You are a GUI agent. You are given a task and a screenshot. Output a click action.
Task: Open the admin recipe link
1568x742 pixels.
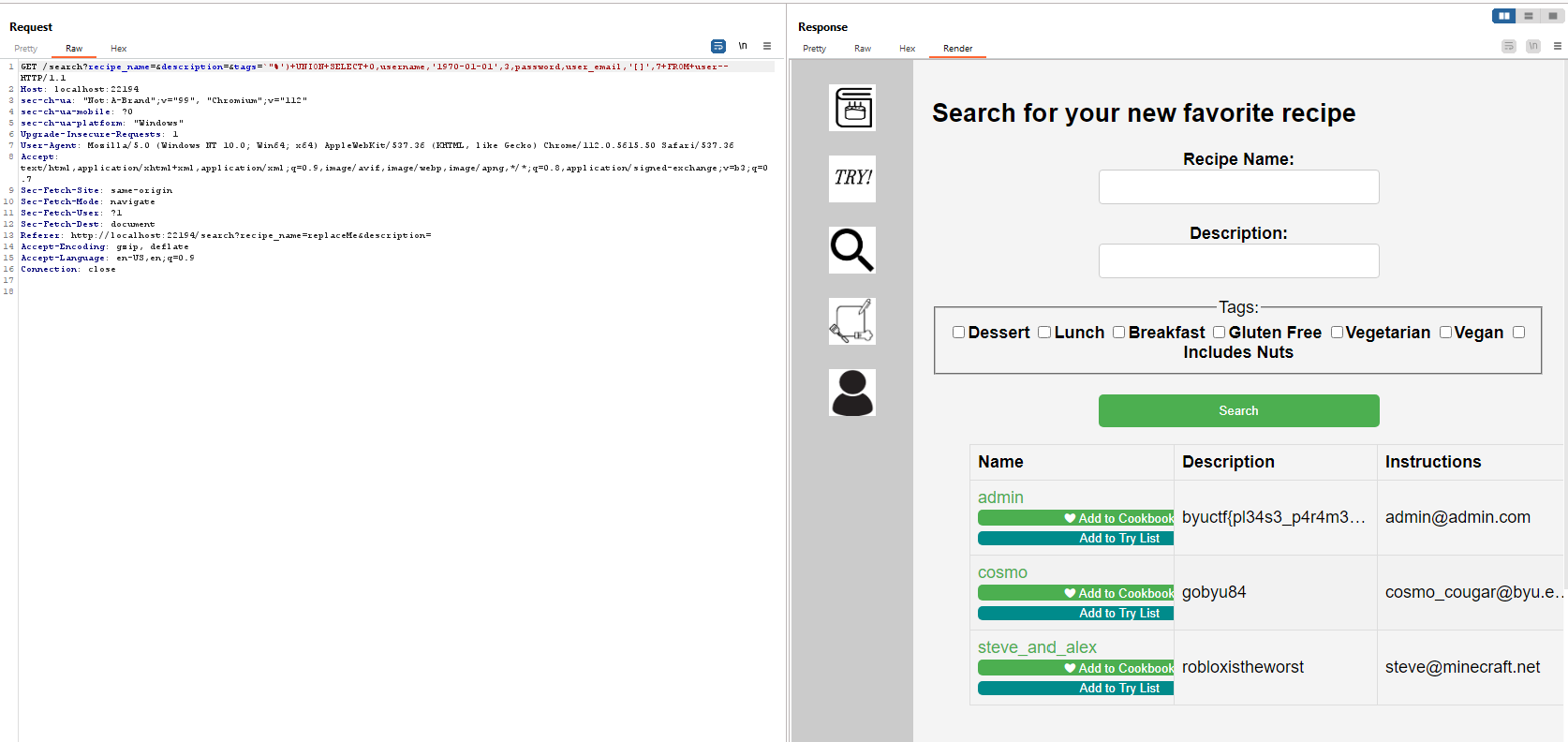coord(1000,497)
